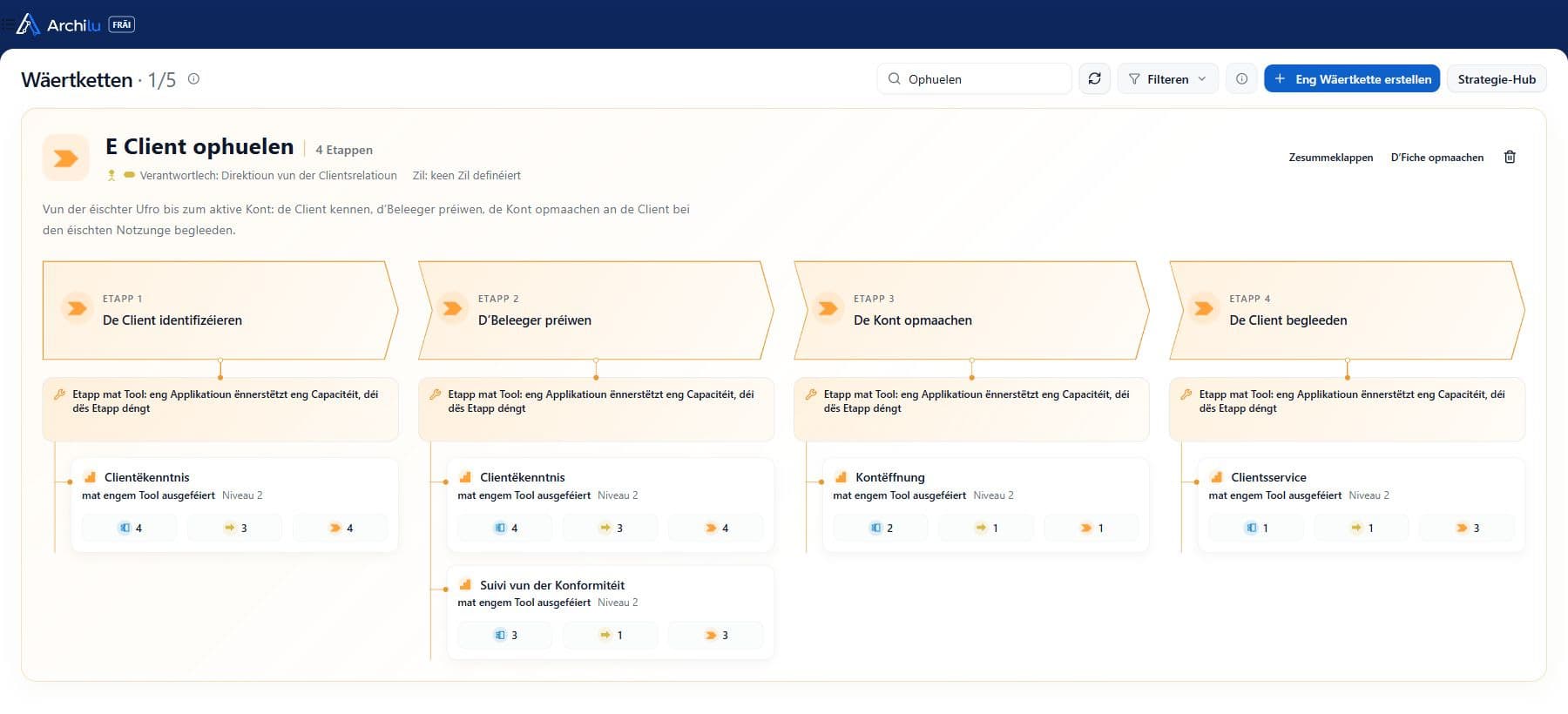
Task: Open Suivi vun der Konformitéit capability
Action: (610, 612)
